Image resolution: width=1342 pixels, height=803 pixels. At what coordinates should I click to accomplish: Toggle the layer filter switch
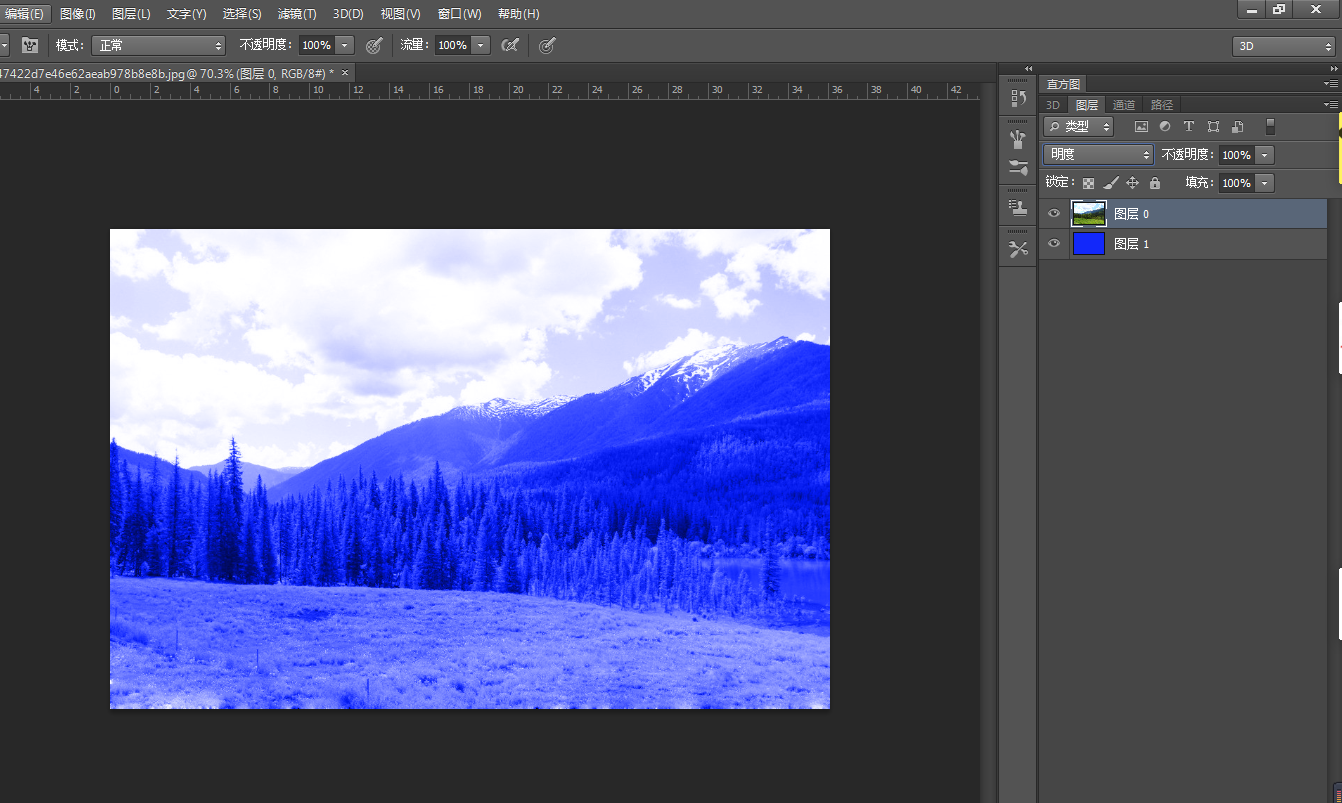coord(1270,127)
